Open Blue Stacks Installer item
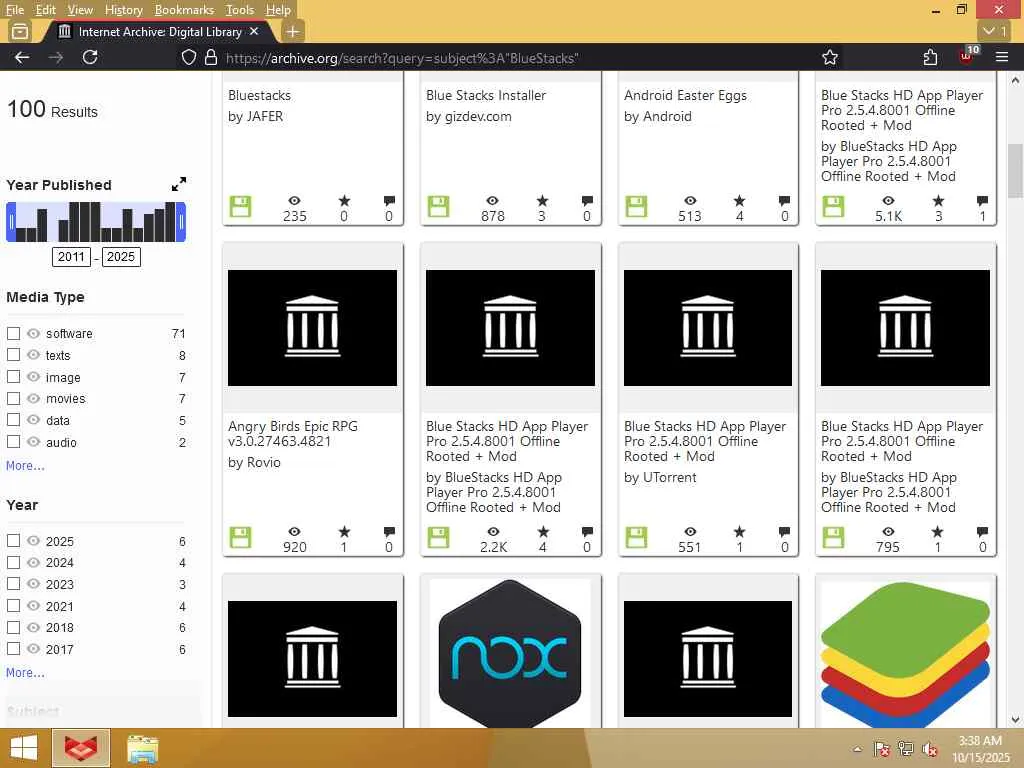This screenshot has height=768, width=1024. (x=485, y=95)
